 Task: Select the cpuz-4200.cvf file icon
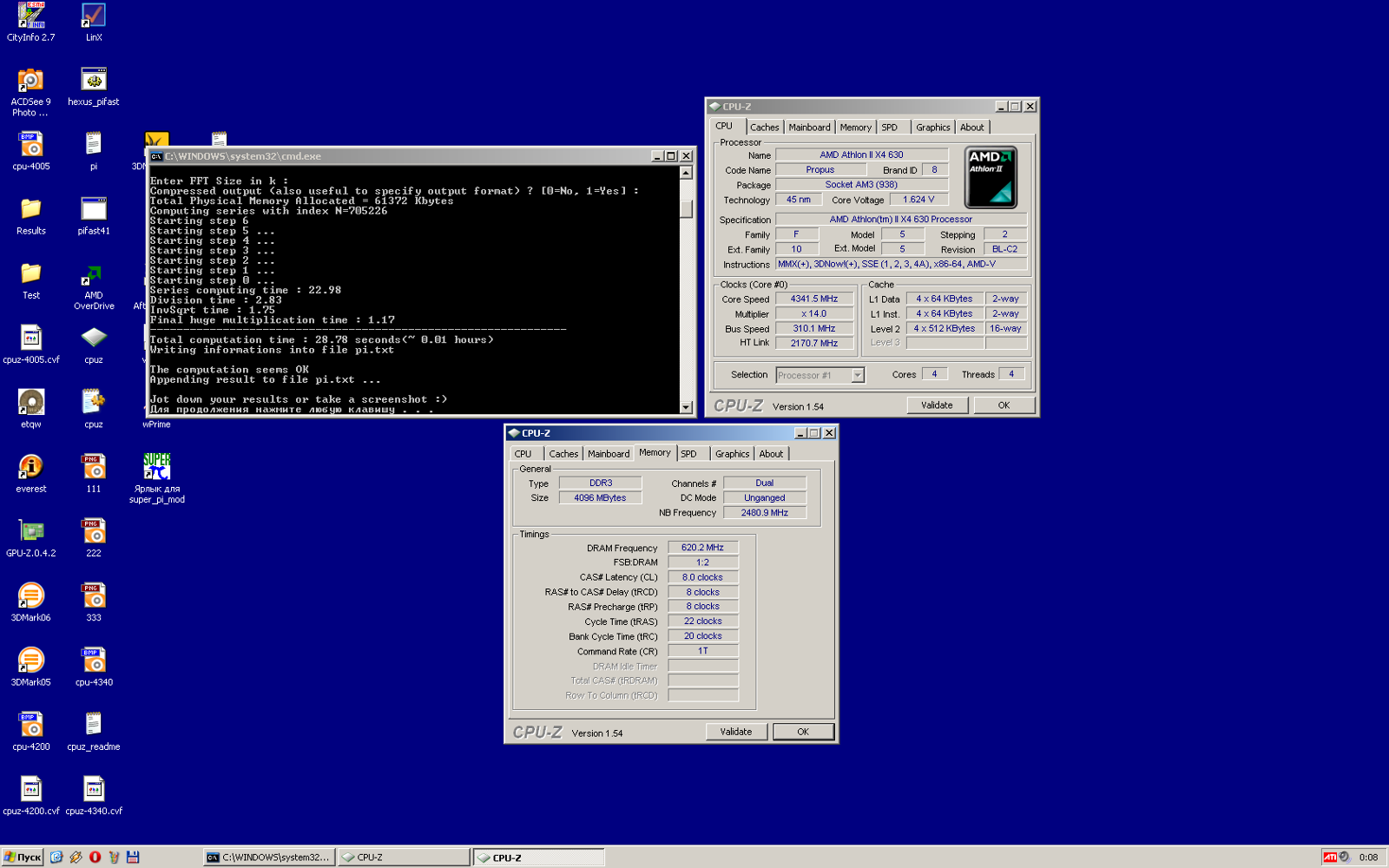click(x=31, y=795)
